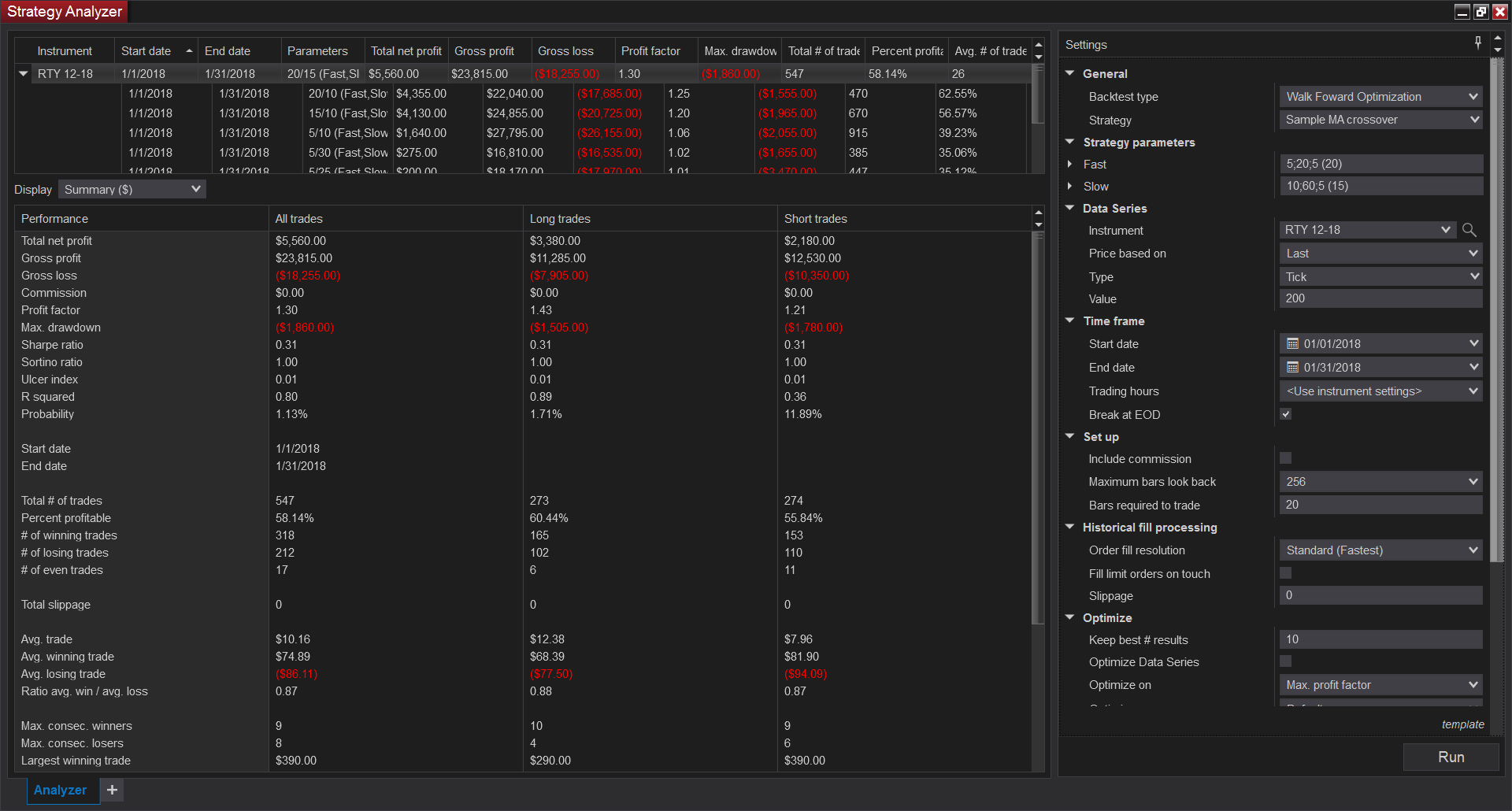Image resolution: width=1512 pixels, height=811 pixels.
Task: Open the Price based on dropdown
Action: pos(1380,254)
